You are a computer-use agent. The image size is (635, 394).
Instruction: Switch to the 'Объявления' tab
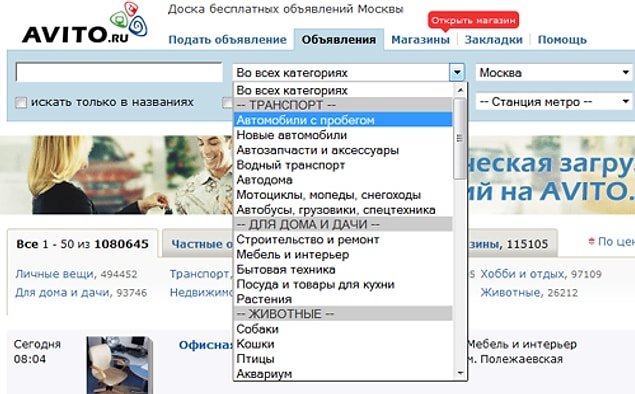pyautogui.click(x=339, y=40)
